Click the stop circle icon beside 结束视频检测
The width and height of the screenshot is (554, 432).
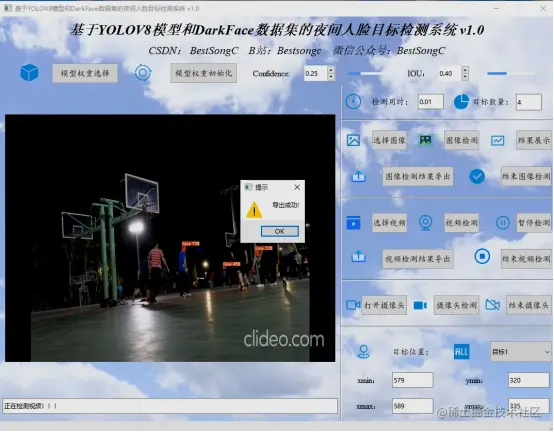[x=482, y=256]
